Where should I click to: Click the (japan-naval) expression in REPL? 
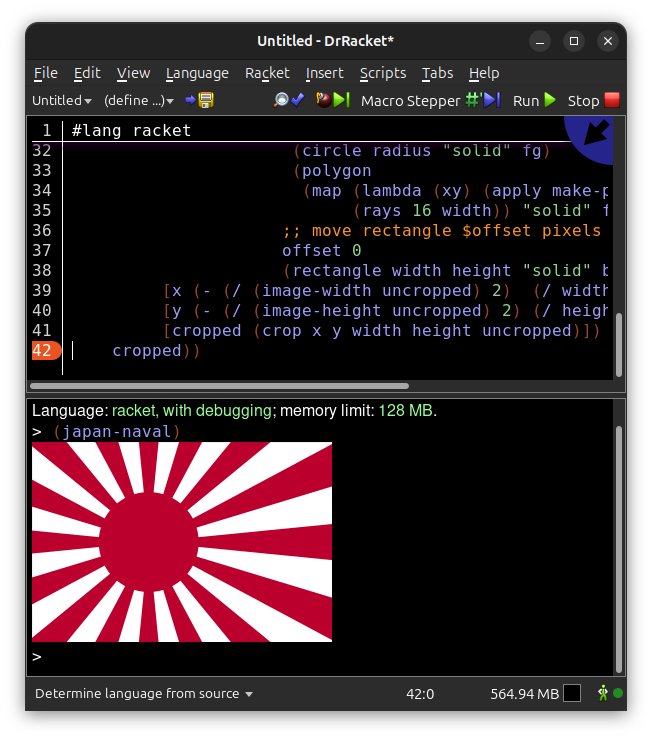pos(117,432)
